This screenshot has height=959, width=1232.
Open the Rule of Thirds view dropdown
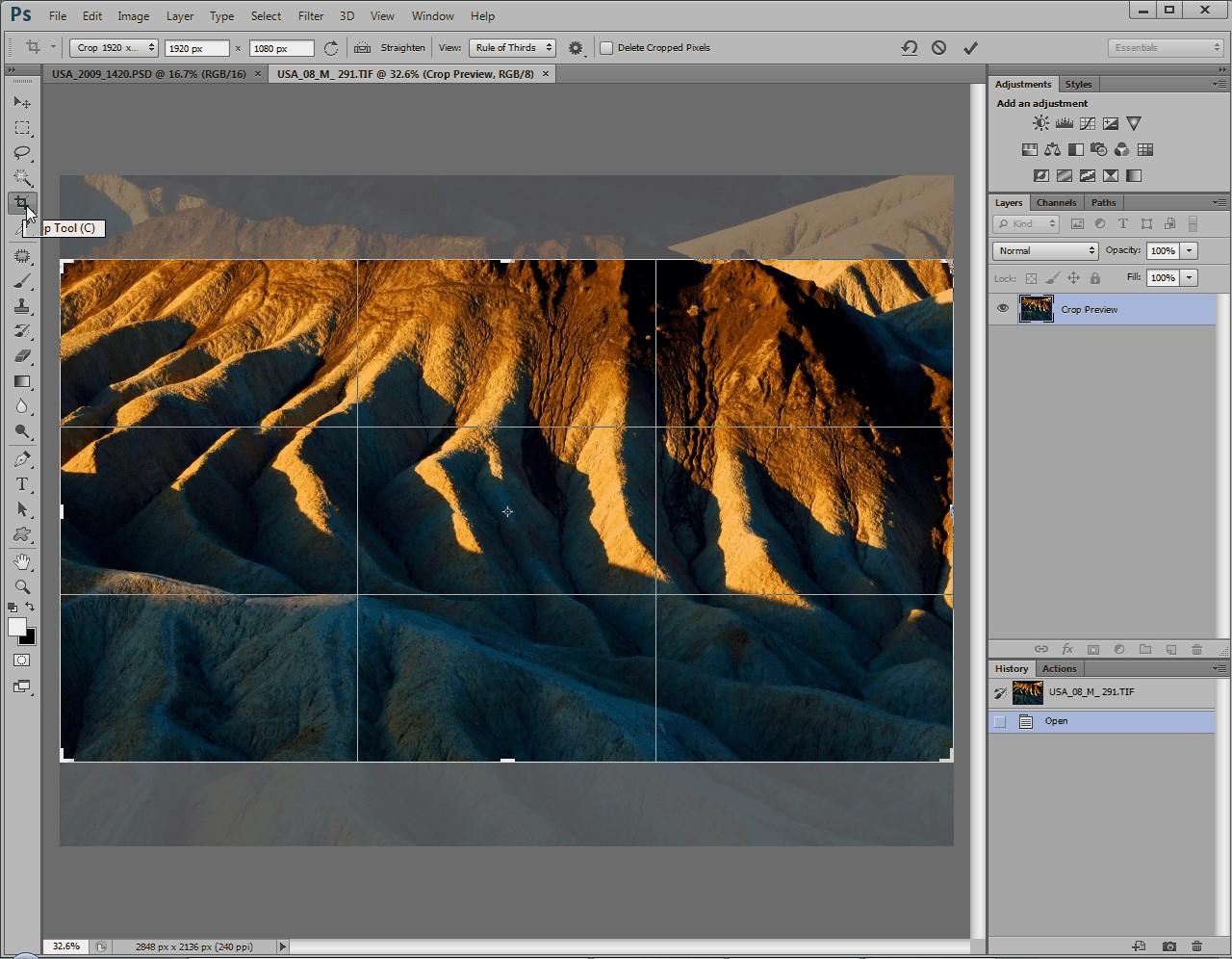click(x=513, y=47)
